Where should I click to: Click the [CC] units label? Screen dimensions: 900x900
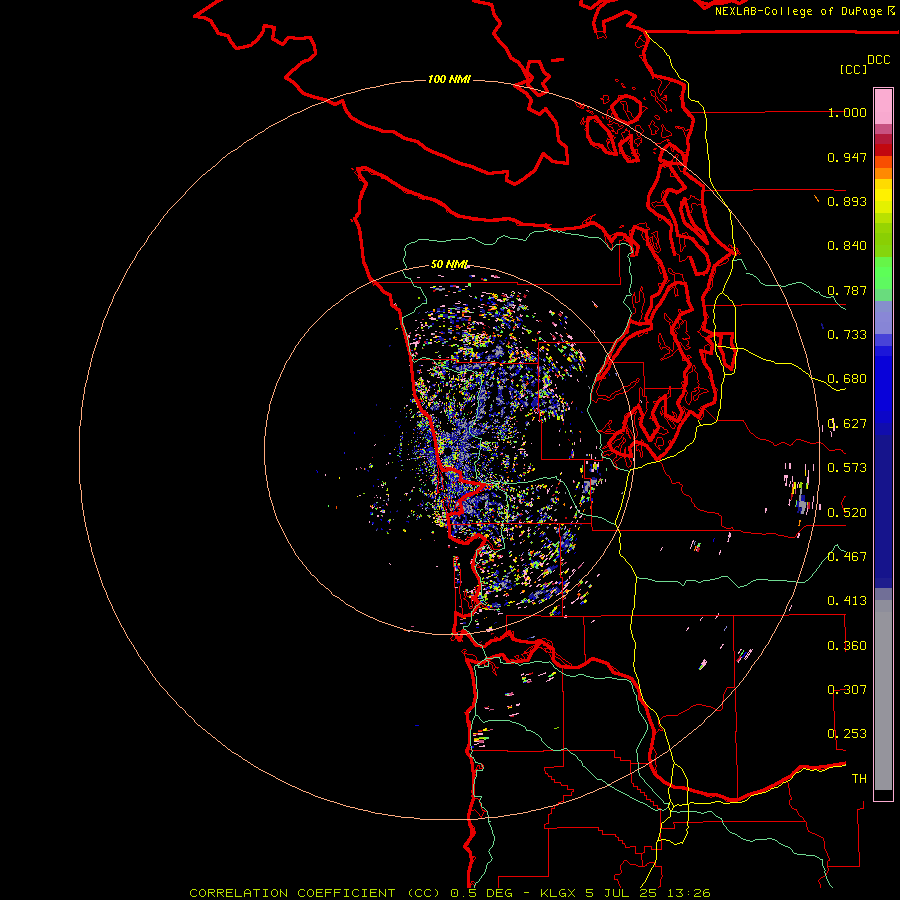click(853, 69)
